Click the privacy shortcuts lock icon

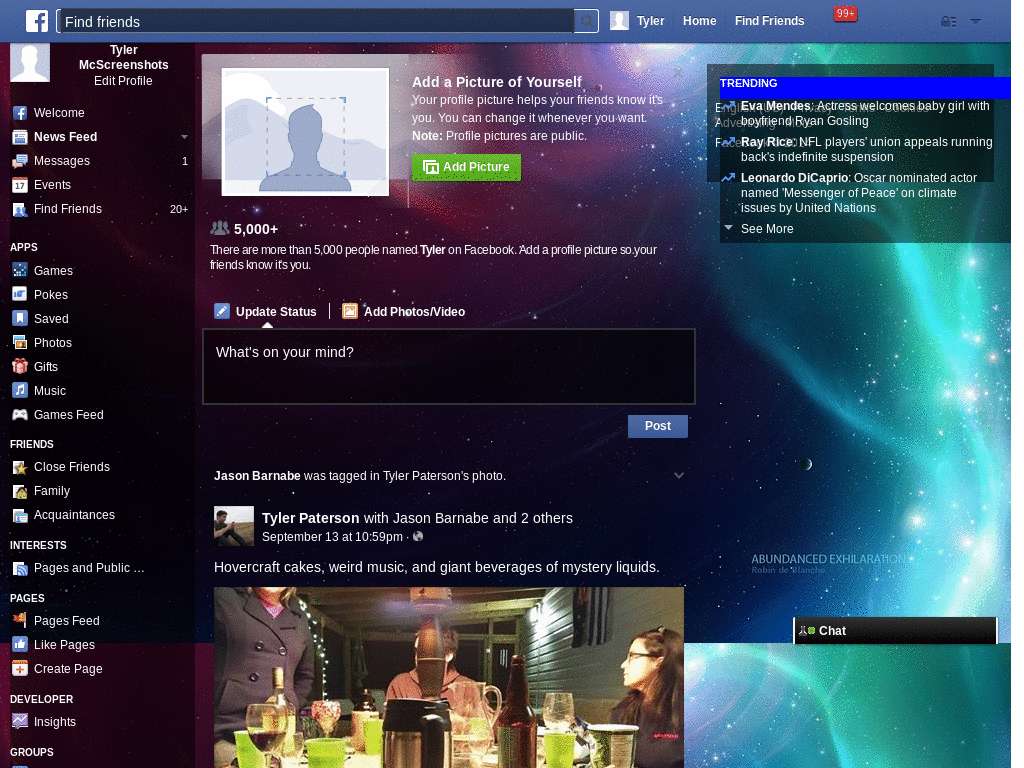click(x=948, y=22)
